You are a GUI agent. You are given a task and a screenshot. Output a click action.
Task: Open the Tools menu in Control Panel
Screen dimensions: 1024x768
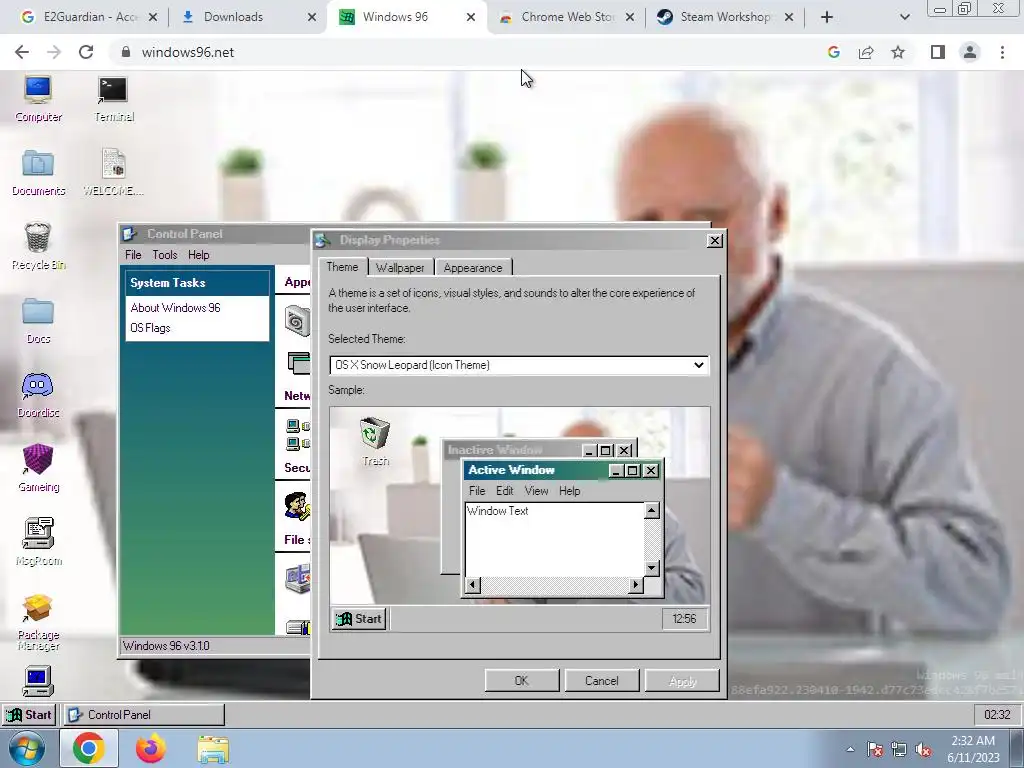coord(165,255)
